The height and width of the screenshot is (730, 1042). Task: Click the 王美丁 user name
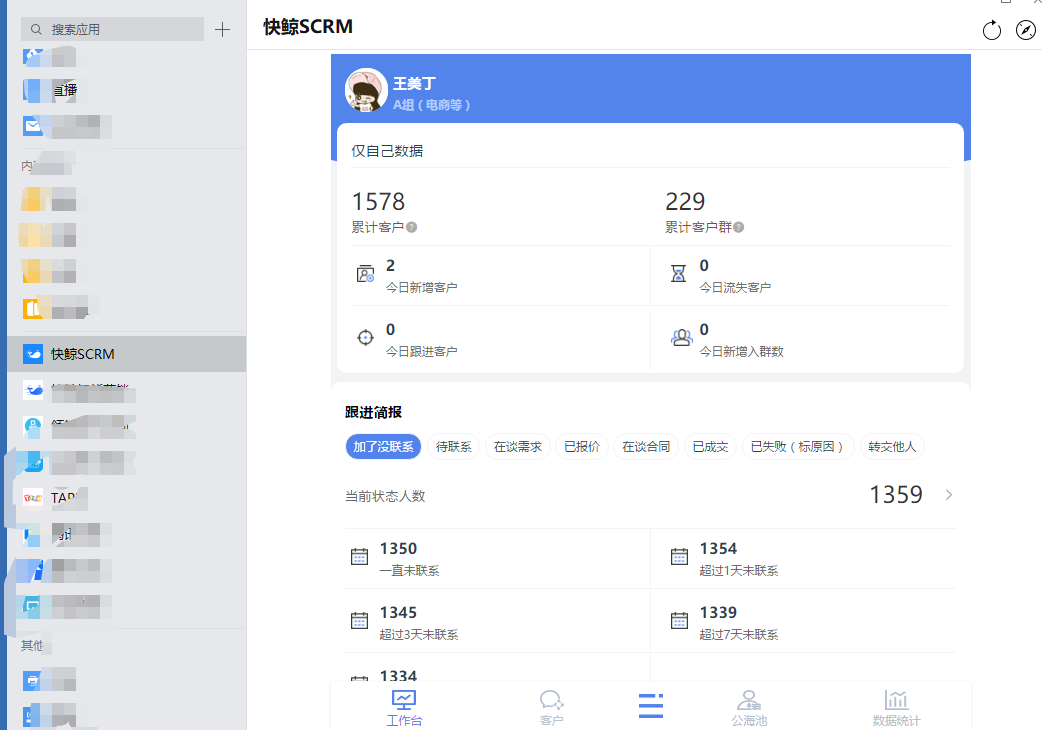414,83
